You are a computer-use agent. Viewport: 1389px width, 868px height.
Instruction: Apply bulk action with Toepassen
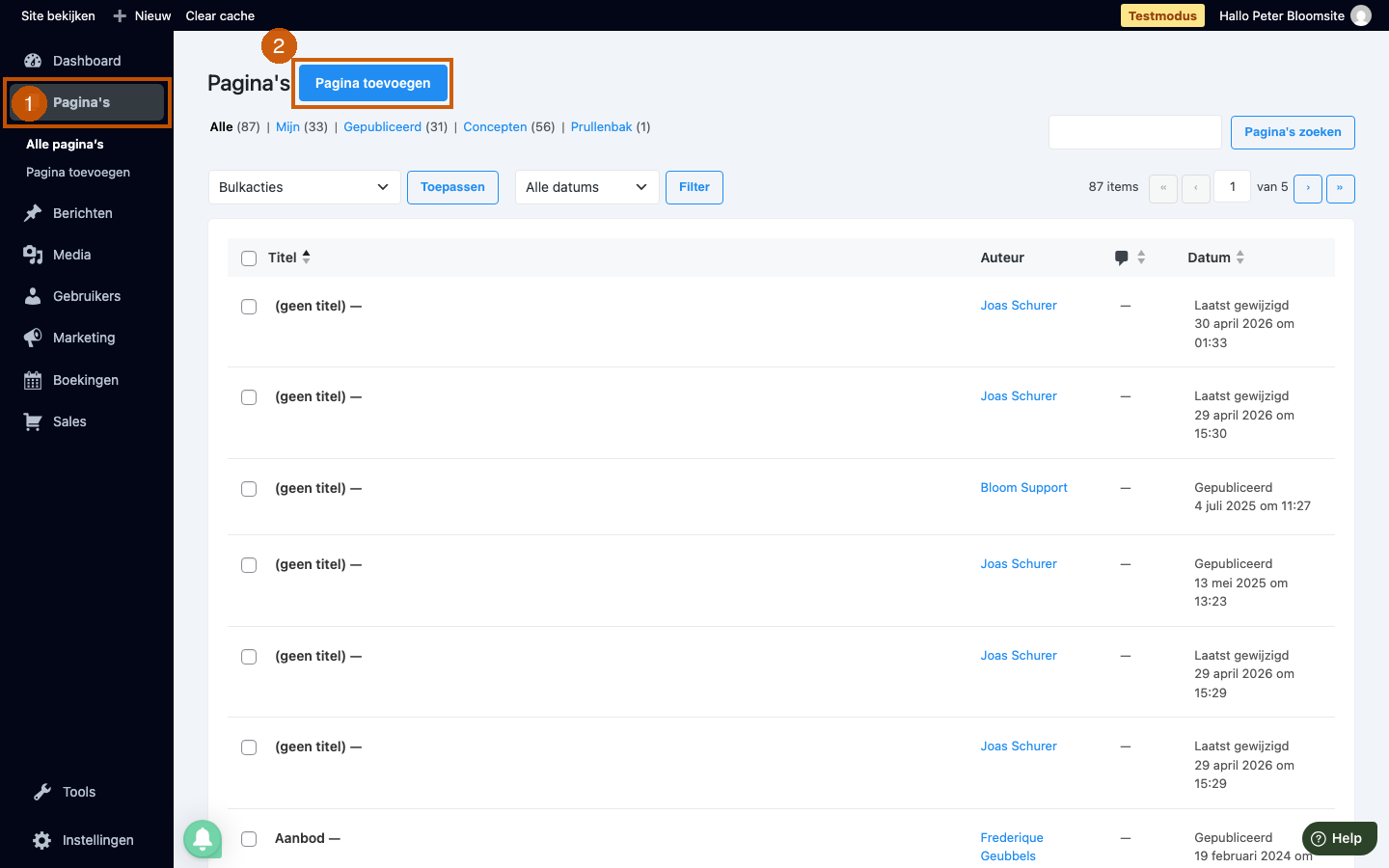coord(452,187)
